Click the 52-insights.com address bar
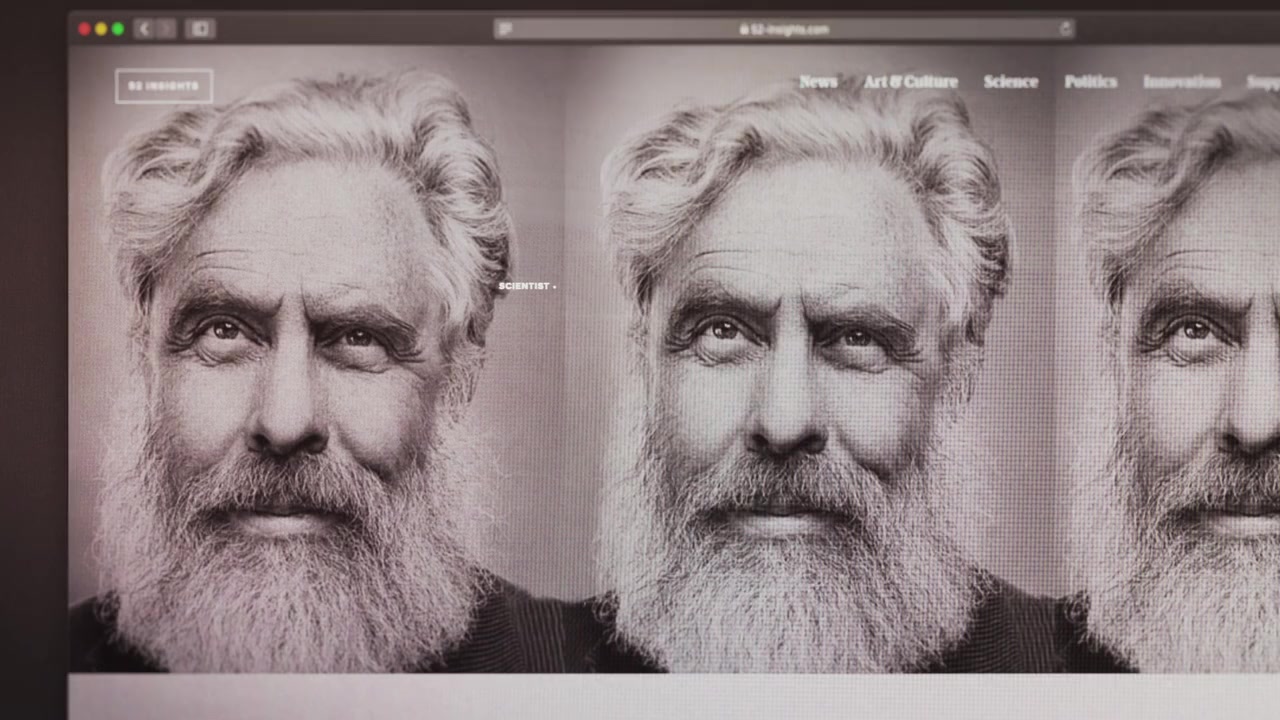Image resolution: width=1280 pixels, height=720 pixels. [x=784, y=29]
